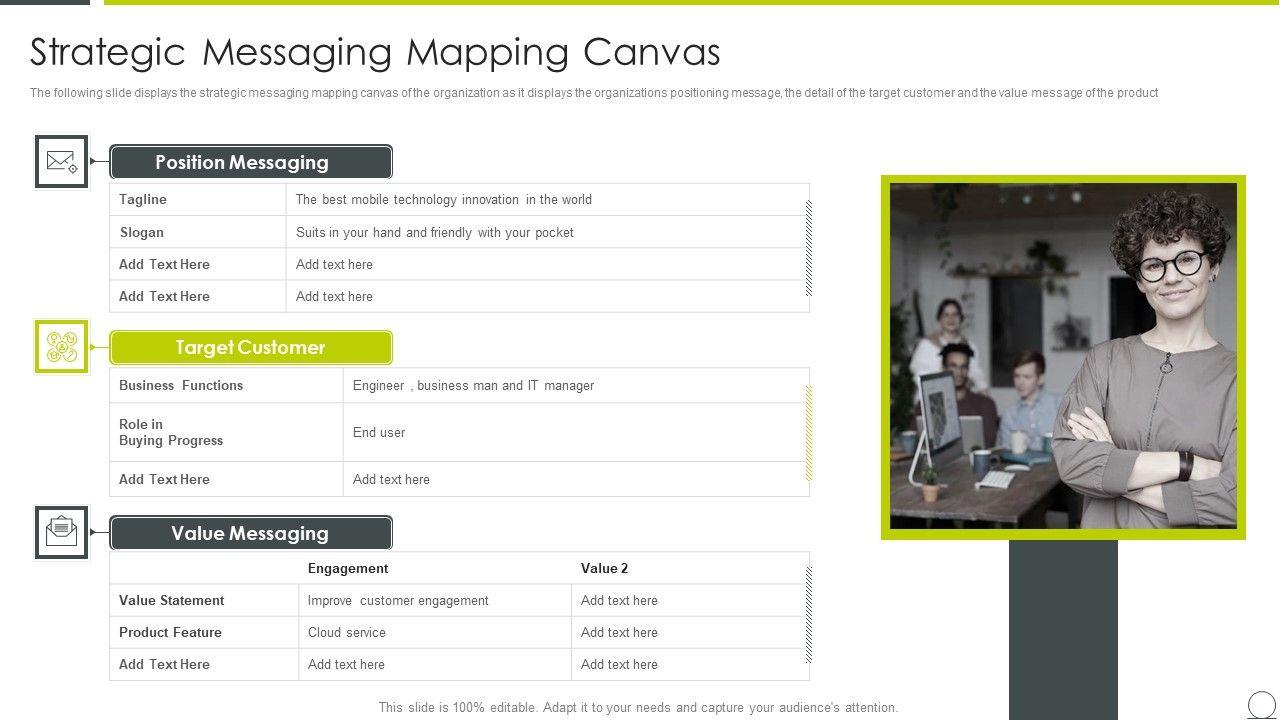Click the circle icon in bottom-right corner
This screenshot has width=1280, height=720.
click(1262, 704)
